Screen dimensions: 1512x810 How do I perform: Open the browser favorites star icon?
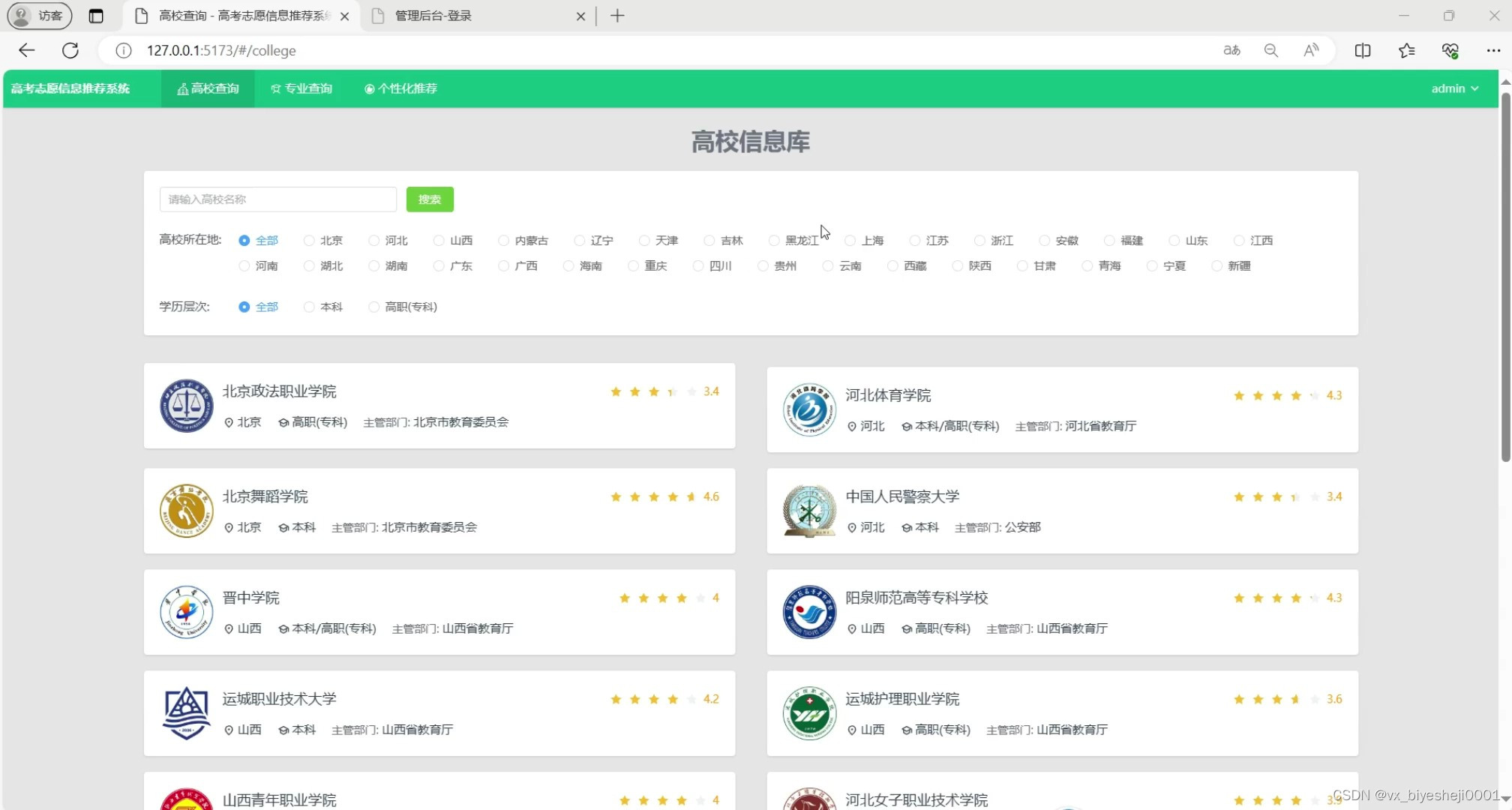(x=1406, y=50)
